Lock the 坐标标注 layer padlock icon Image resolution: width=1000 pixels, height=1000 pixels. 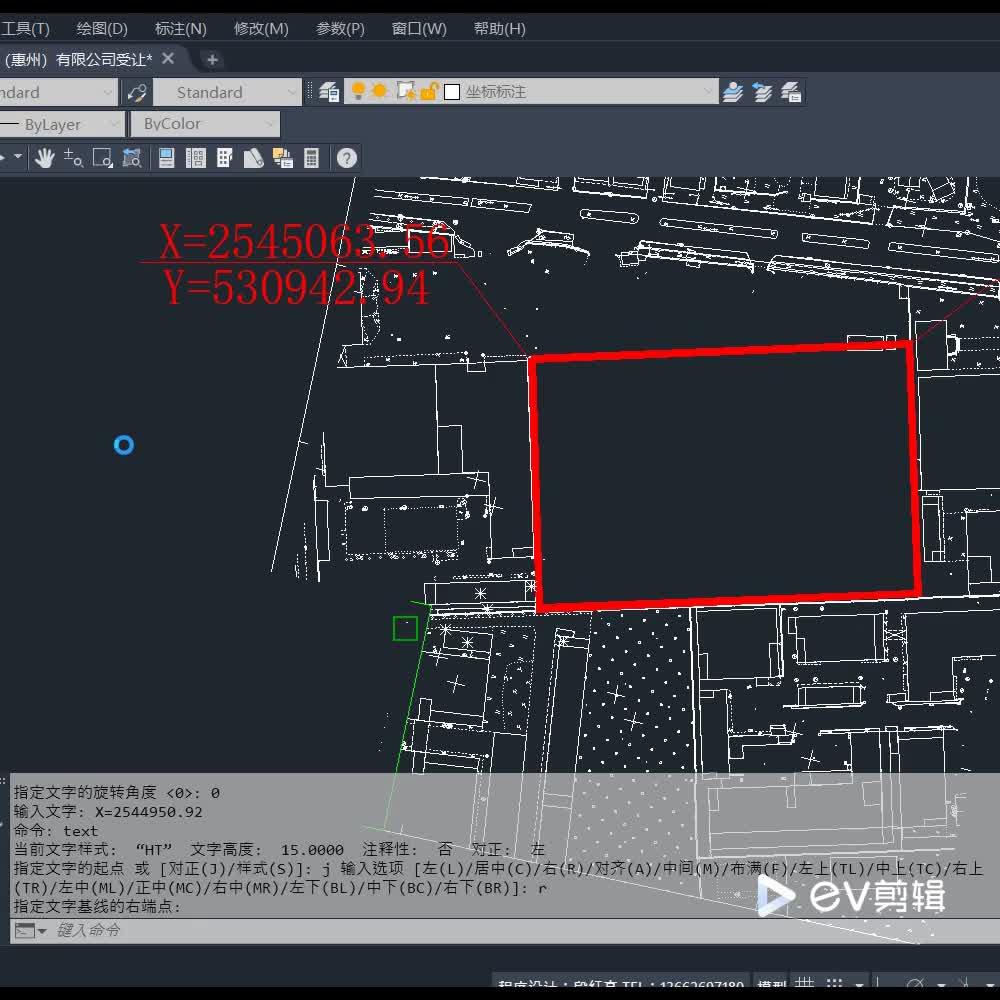(427, 91)
